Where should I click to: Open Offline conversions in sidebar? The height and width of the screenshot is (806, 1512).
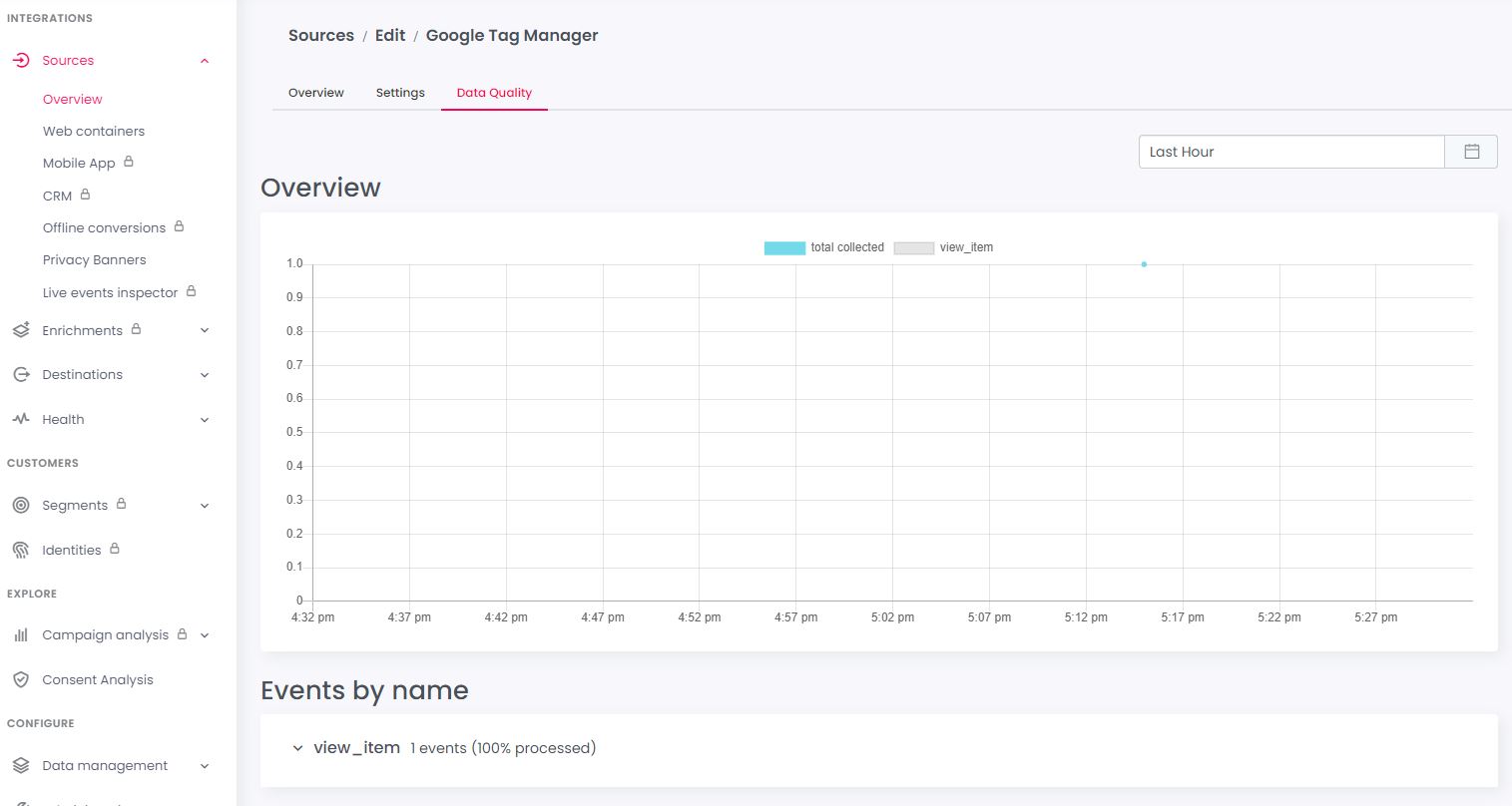104,227
